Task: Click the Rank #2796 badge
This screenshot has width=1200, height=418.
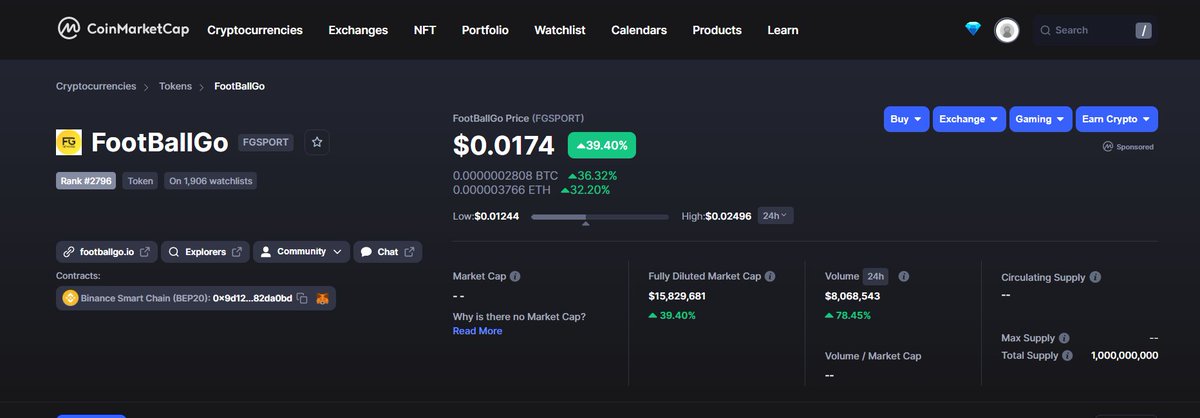Action: pyautogui.click(x=87, y=181)
